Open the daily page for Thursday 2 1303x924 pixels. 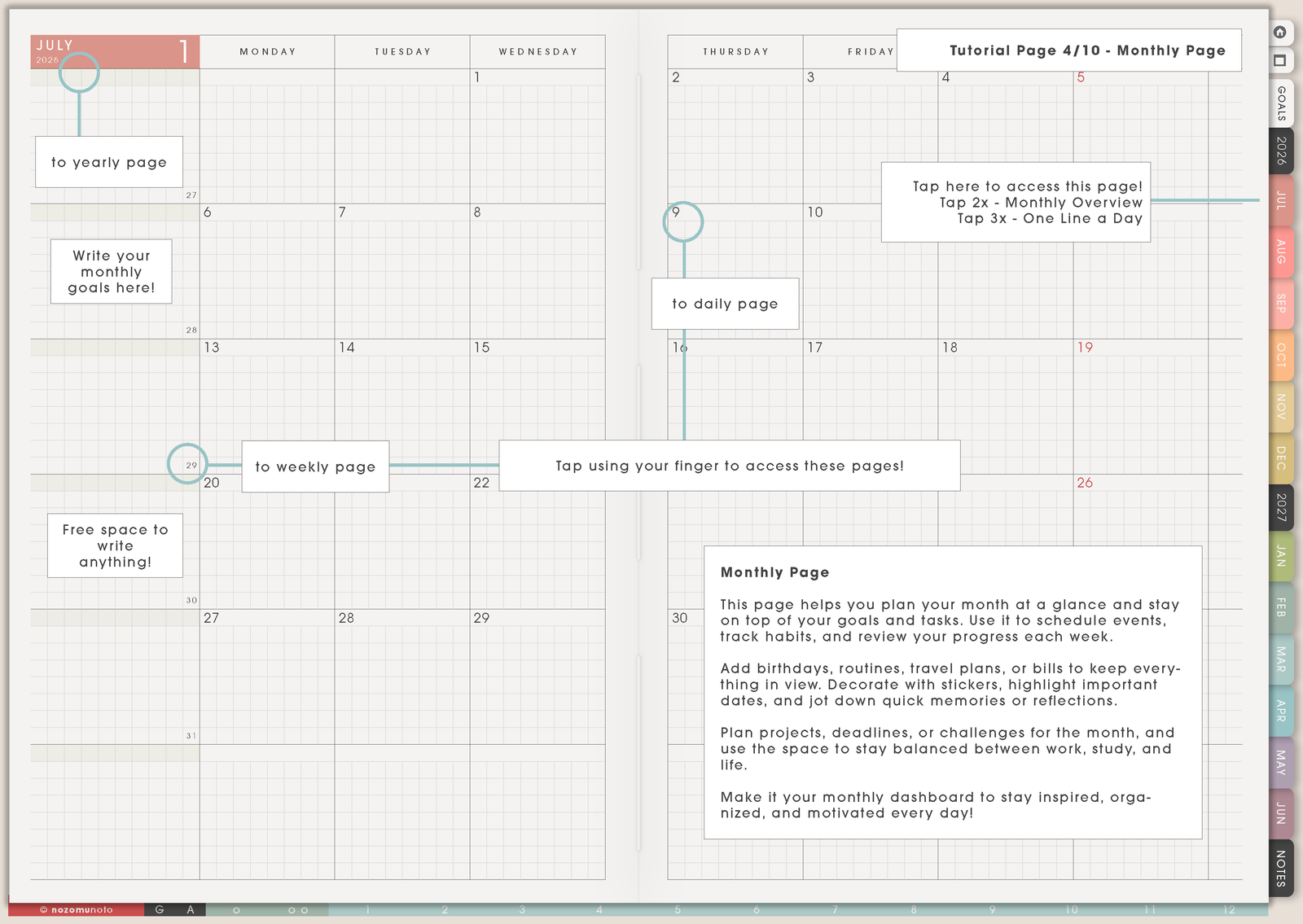click(x=676, y=77)
